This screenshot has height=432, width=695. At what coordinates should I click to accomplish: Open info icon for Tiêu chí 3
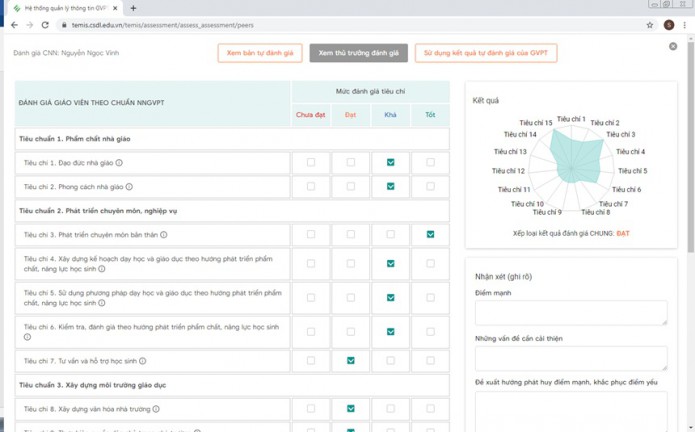[163, 235]
